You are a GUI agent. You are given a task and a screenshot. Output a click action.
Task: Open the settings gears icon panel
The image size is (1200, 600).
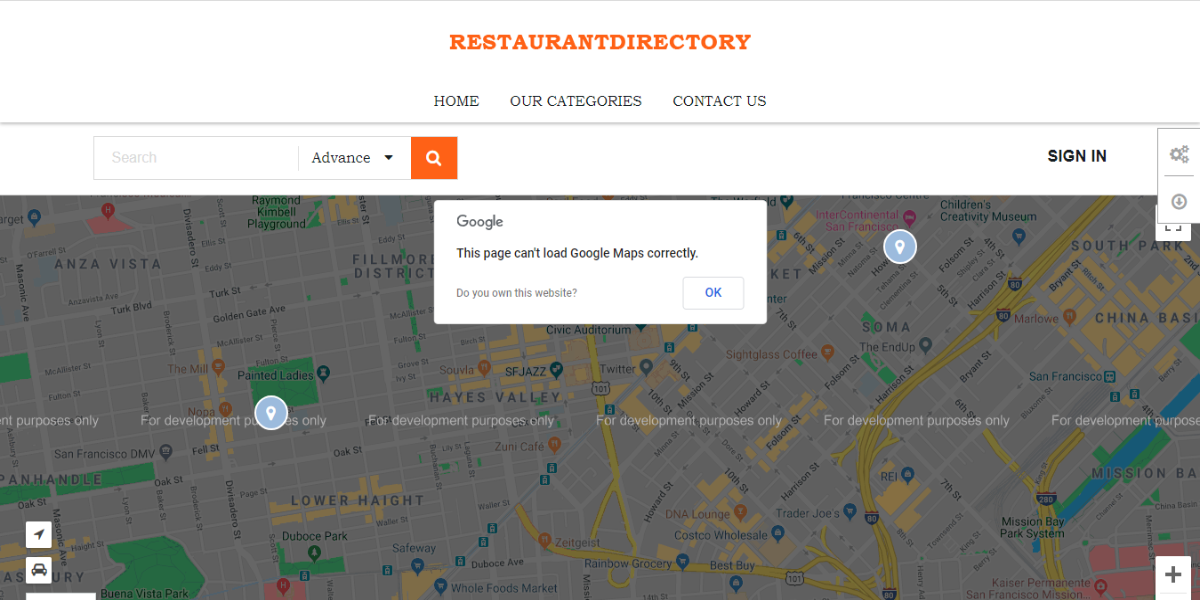coord(1179,154)
